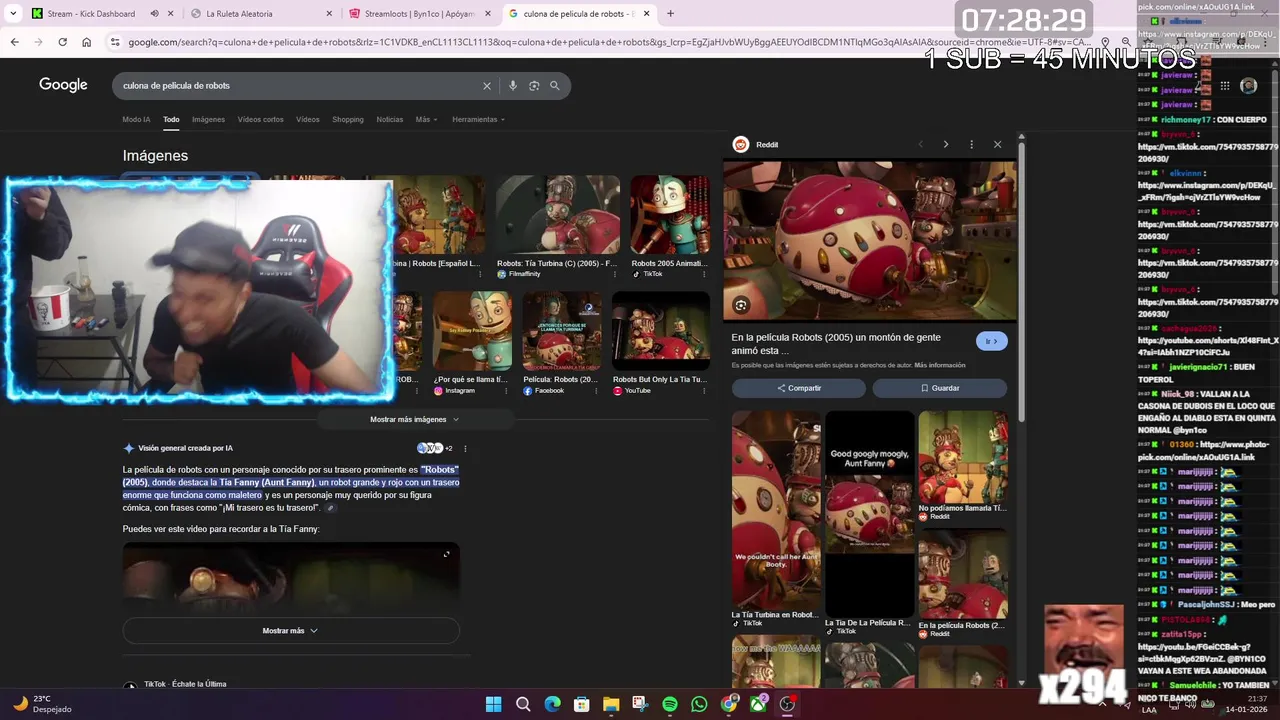Expand the Más search filter dropdown

[x=426, y=119]
